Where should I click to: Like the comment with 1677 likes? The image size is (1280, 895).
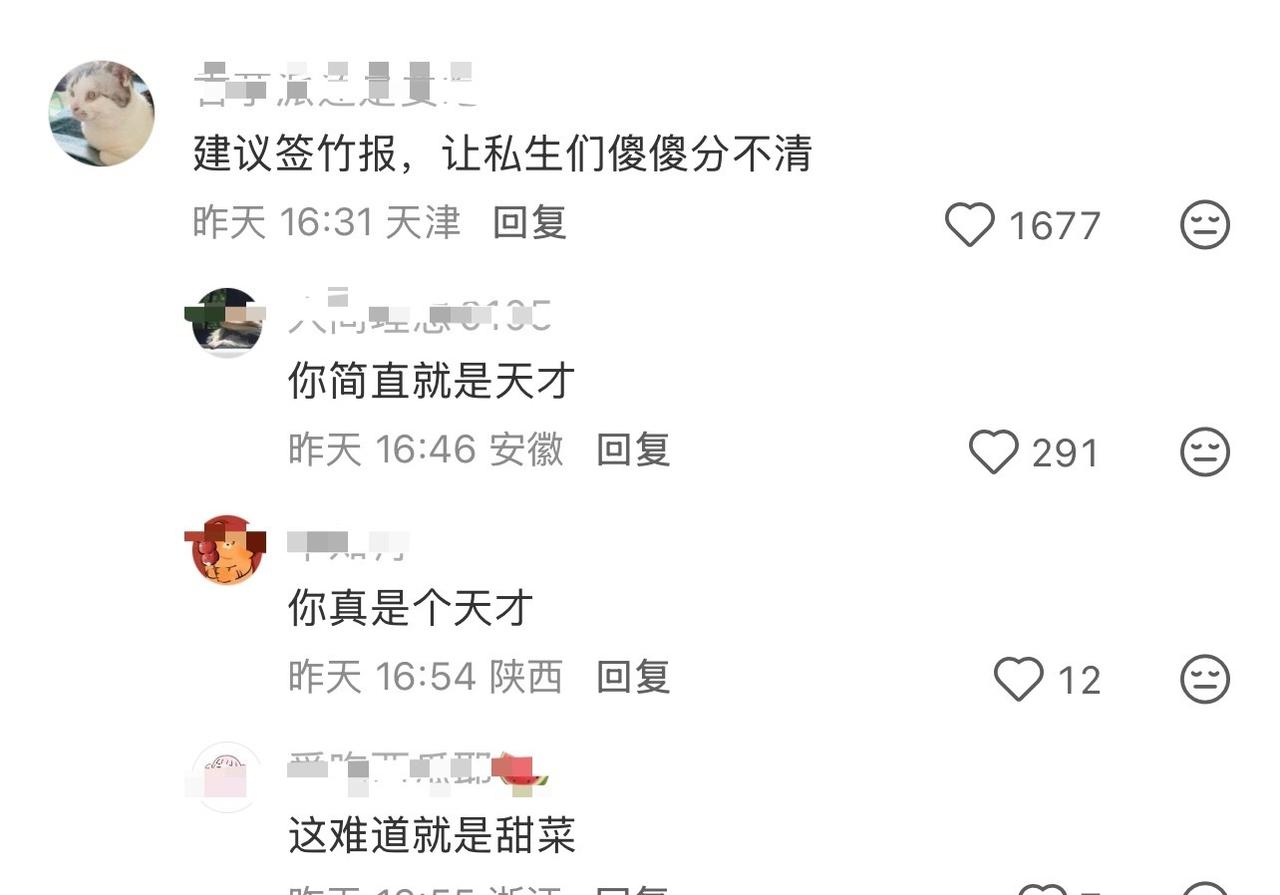point(970,225)
